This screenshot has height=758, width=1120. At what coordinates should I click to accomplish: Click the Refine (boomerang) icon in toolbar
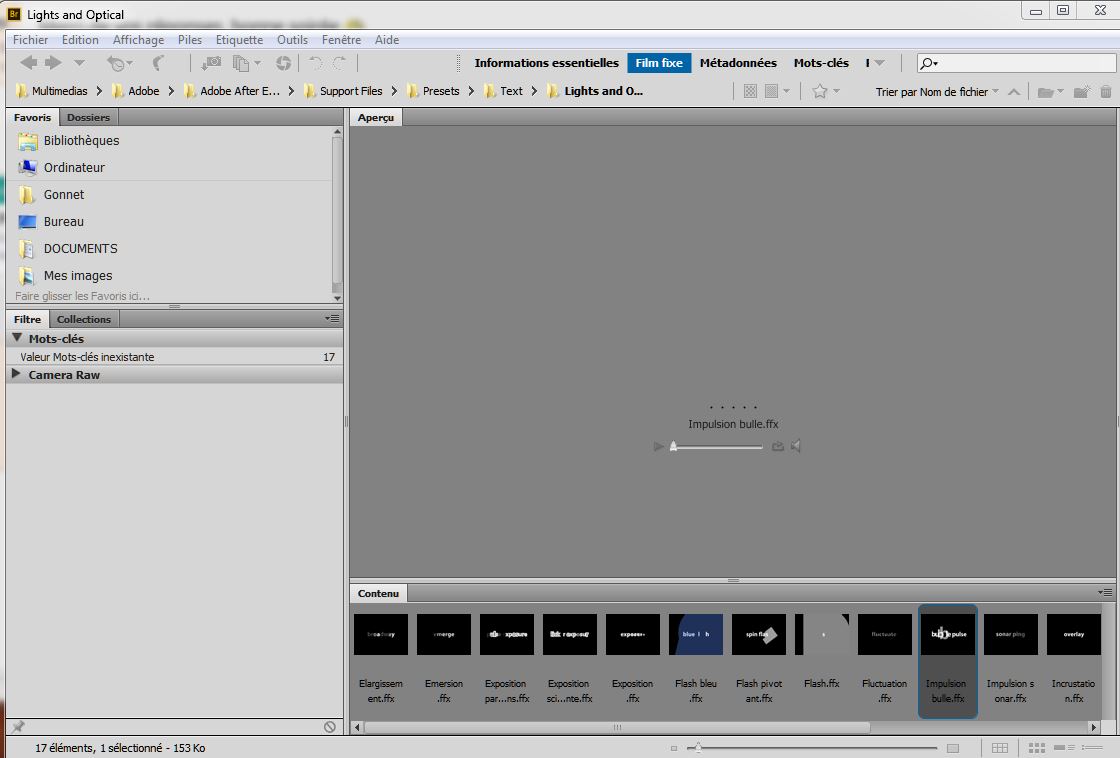(158, 63)
